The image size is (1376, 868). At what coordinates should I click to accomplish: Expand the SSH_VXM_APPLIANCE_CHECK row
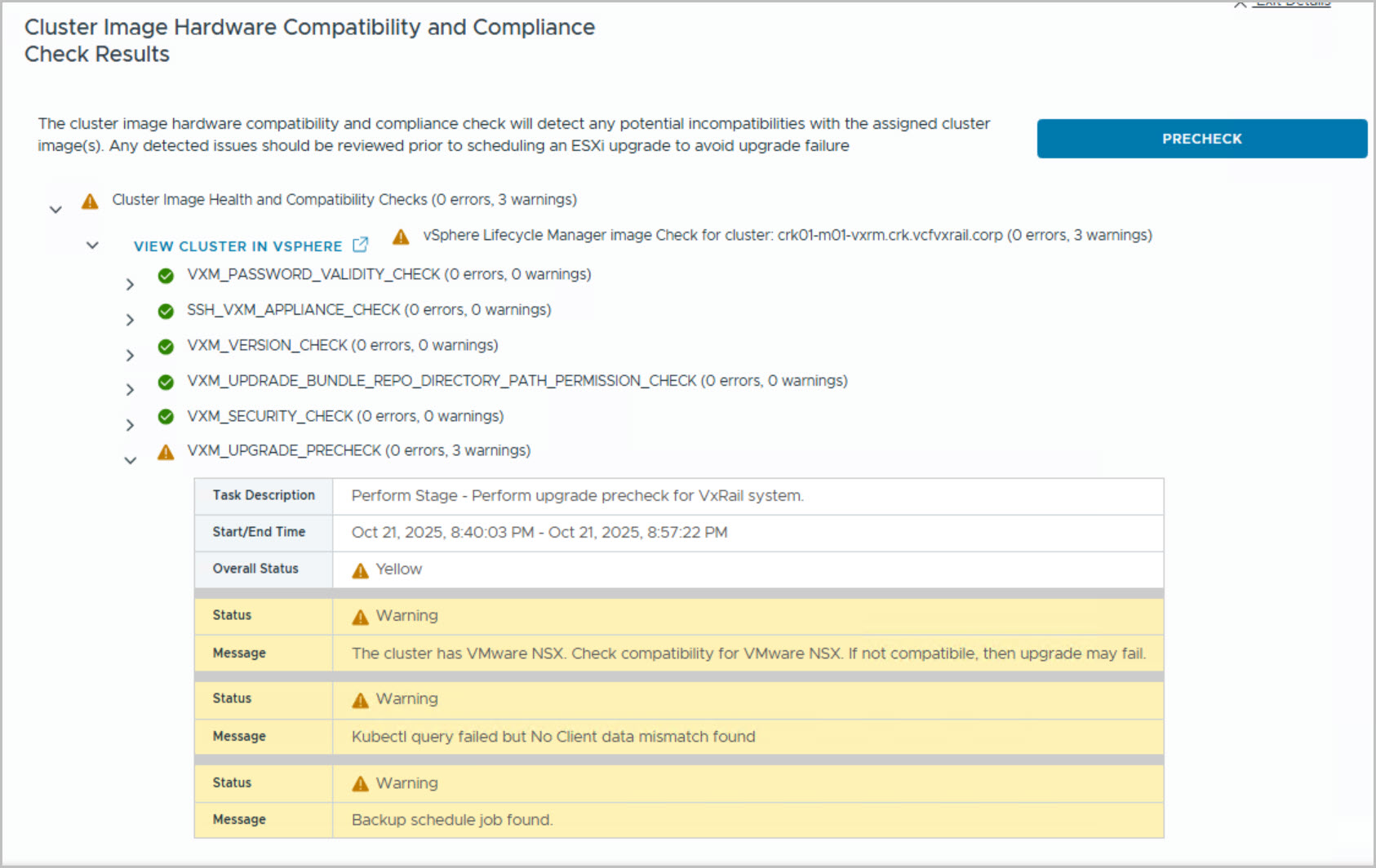click(130, 320)
